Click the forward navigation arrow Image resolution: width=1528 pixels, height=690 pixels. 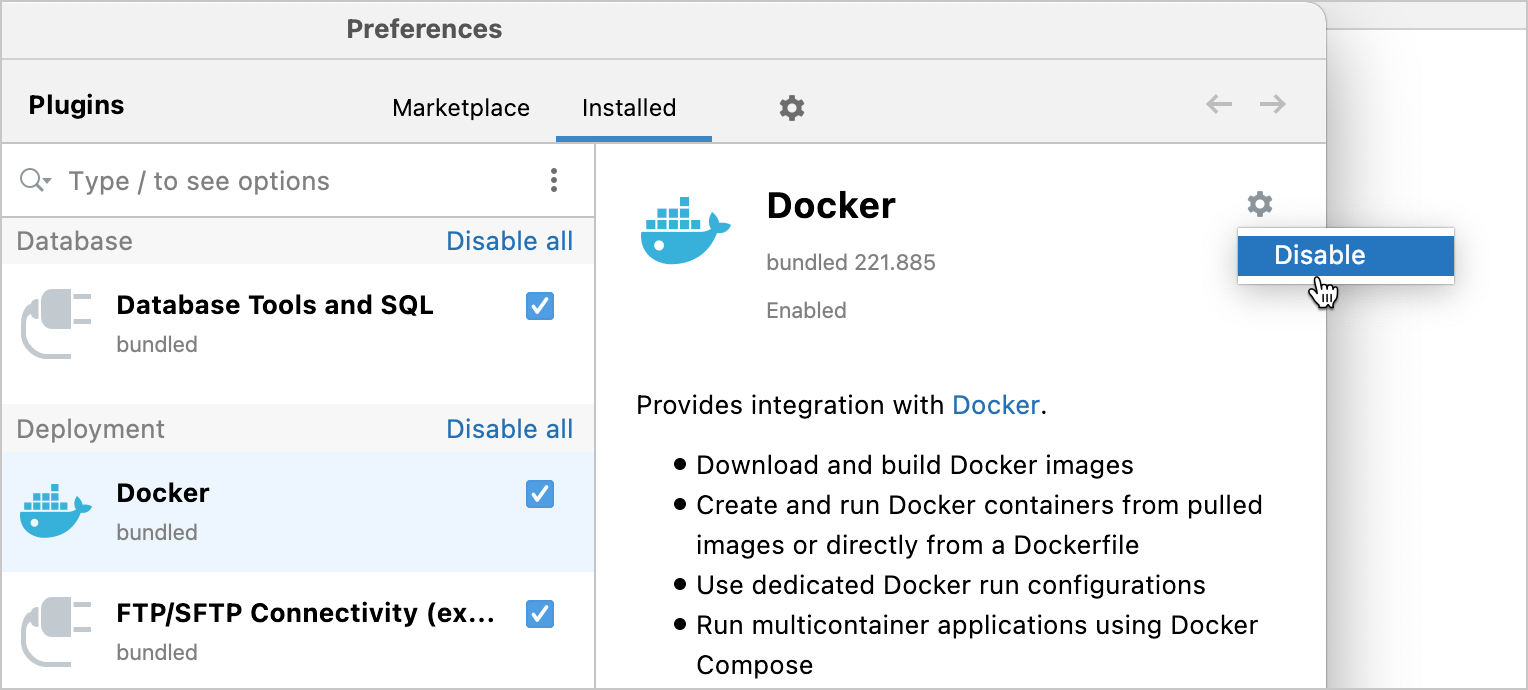[1272, 103]
